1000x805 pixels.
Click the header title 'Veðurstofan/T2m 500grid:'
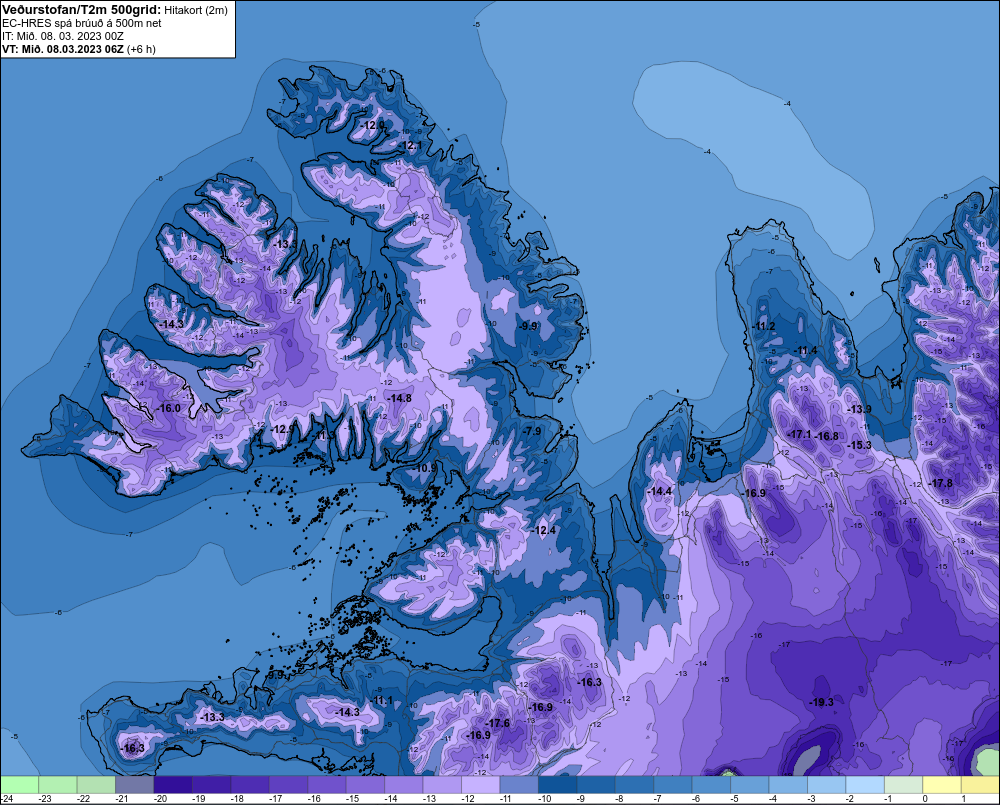click(81, 10)
